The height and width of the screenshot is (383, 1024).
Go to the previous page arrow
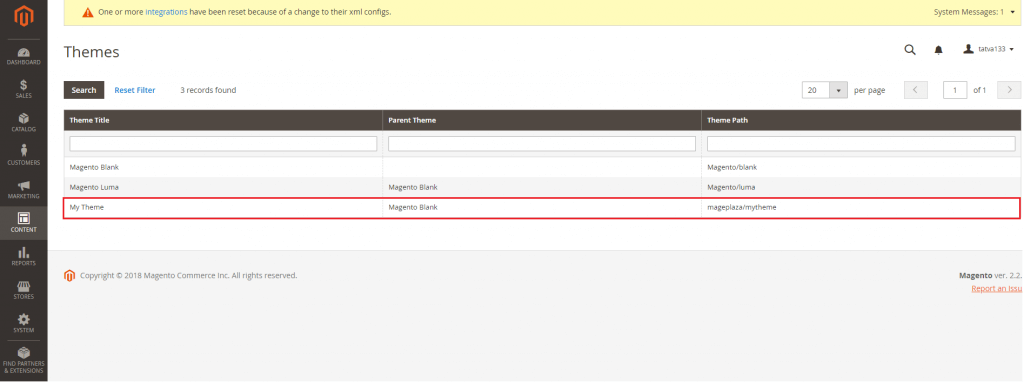click(x=916, y=90)
